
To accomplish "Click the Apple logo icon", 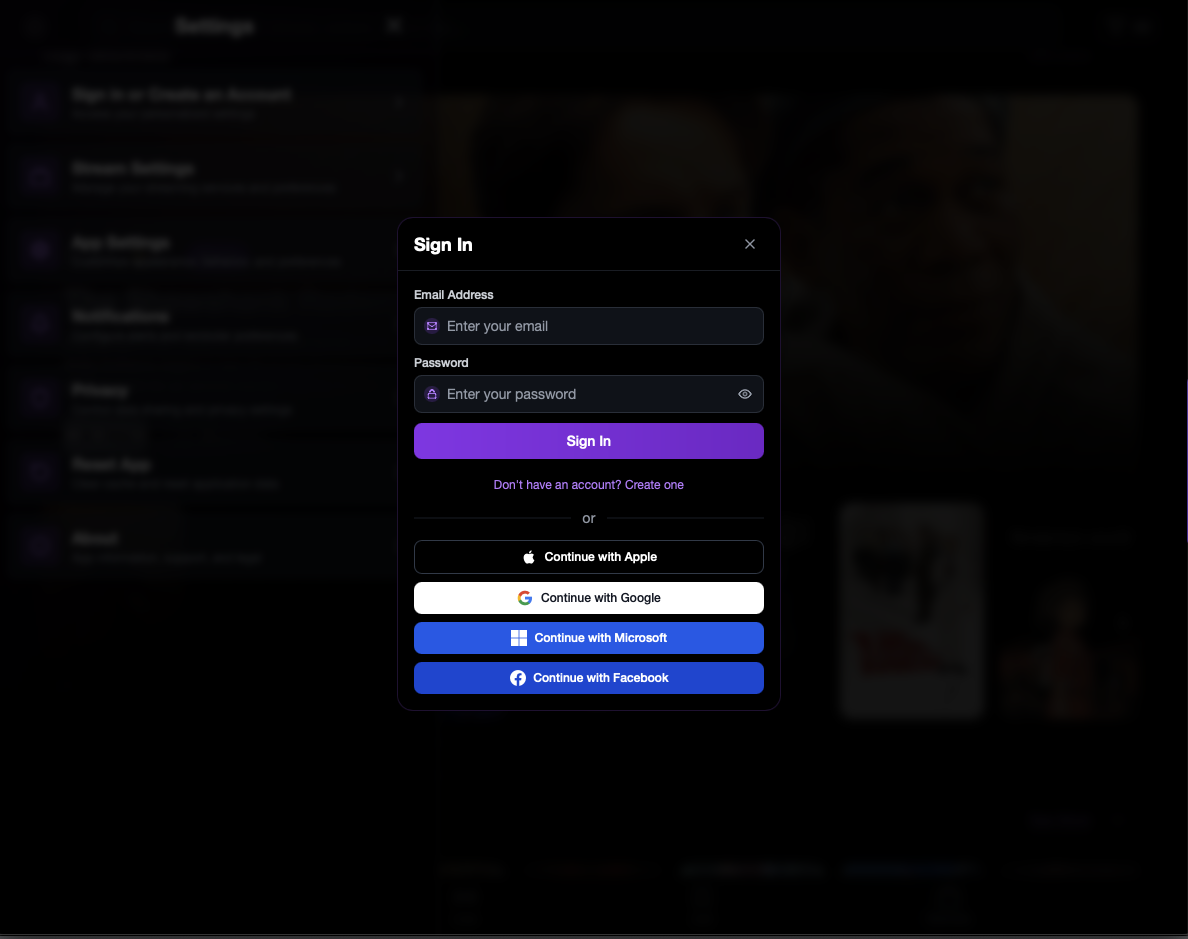I will tap(529, 557).
